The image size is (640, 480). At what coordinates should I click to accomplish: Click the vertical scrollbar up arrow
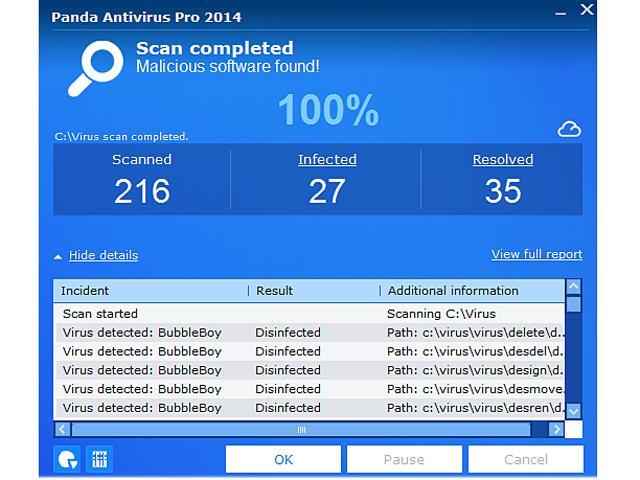coord(574,287)
